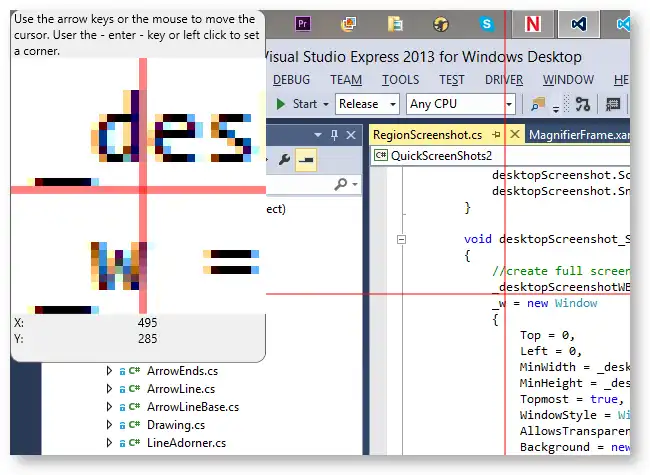Click the magnifier Y value 285
The image size is (650, 475).
coord(147,339)
